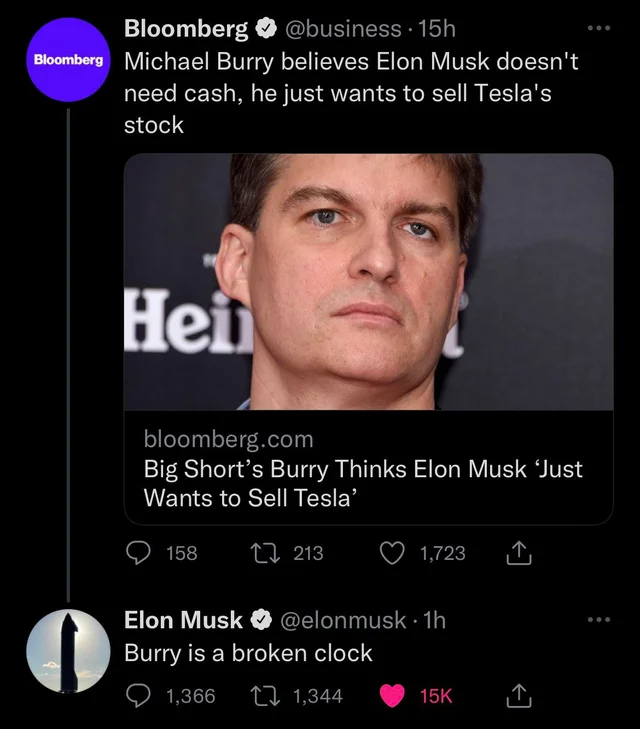640x729 pixels.
Task: Open Bloomberg's purple profile avatar
Action: click(67, 59)
